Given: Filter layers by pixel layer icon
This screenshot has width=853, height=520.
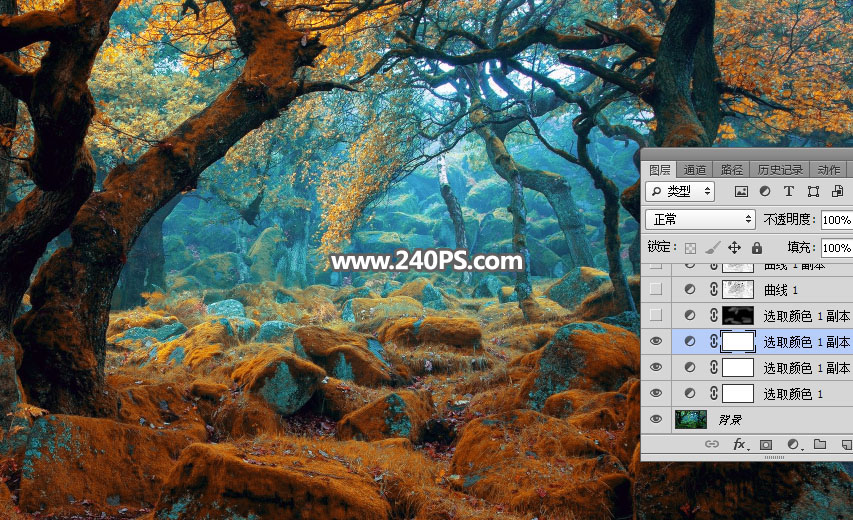Looking at the screenshot, I should pos(741,191).
